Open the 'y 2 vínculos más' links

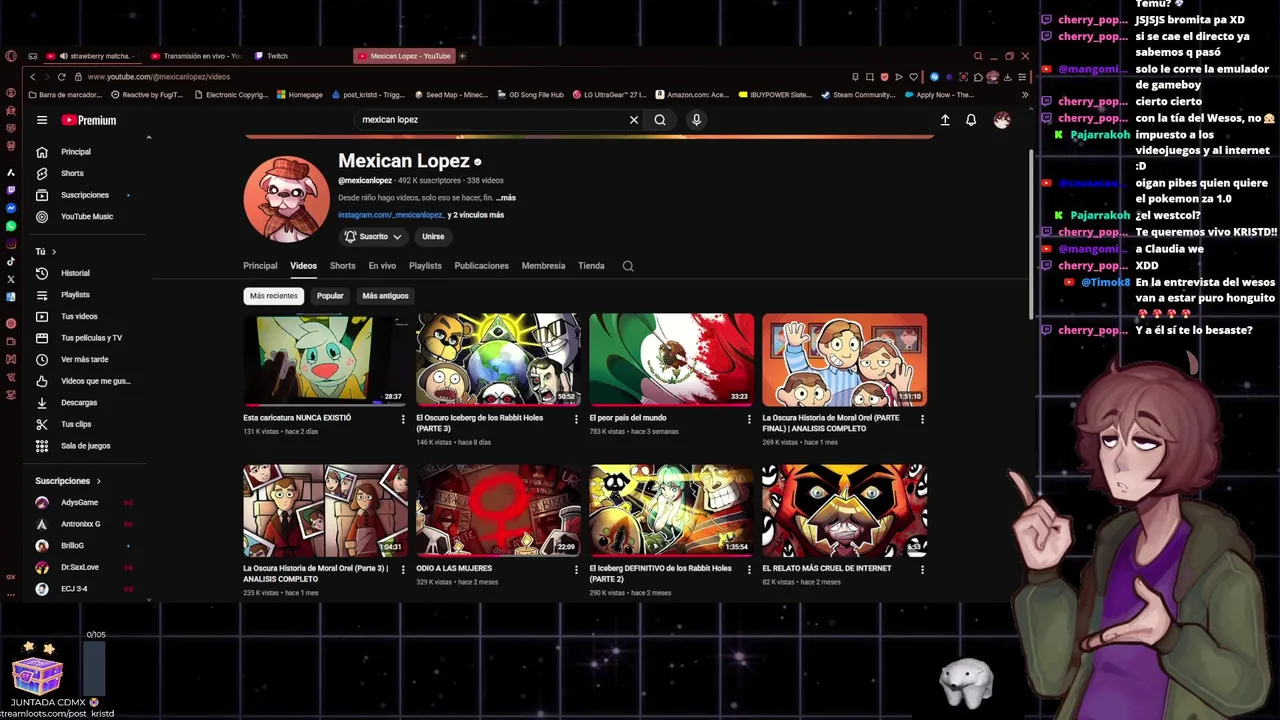point(476,215)
